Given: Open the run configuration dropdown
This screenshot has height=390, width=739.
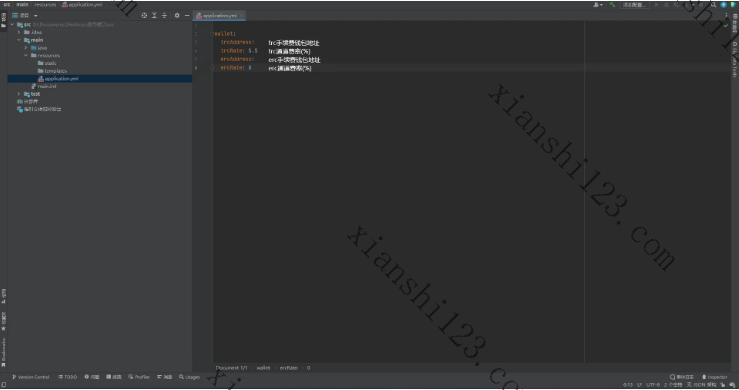Looking at the screenshot, I should [634, 5].
